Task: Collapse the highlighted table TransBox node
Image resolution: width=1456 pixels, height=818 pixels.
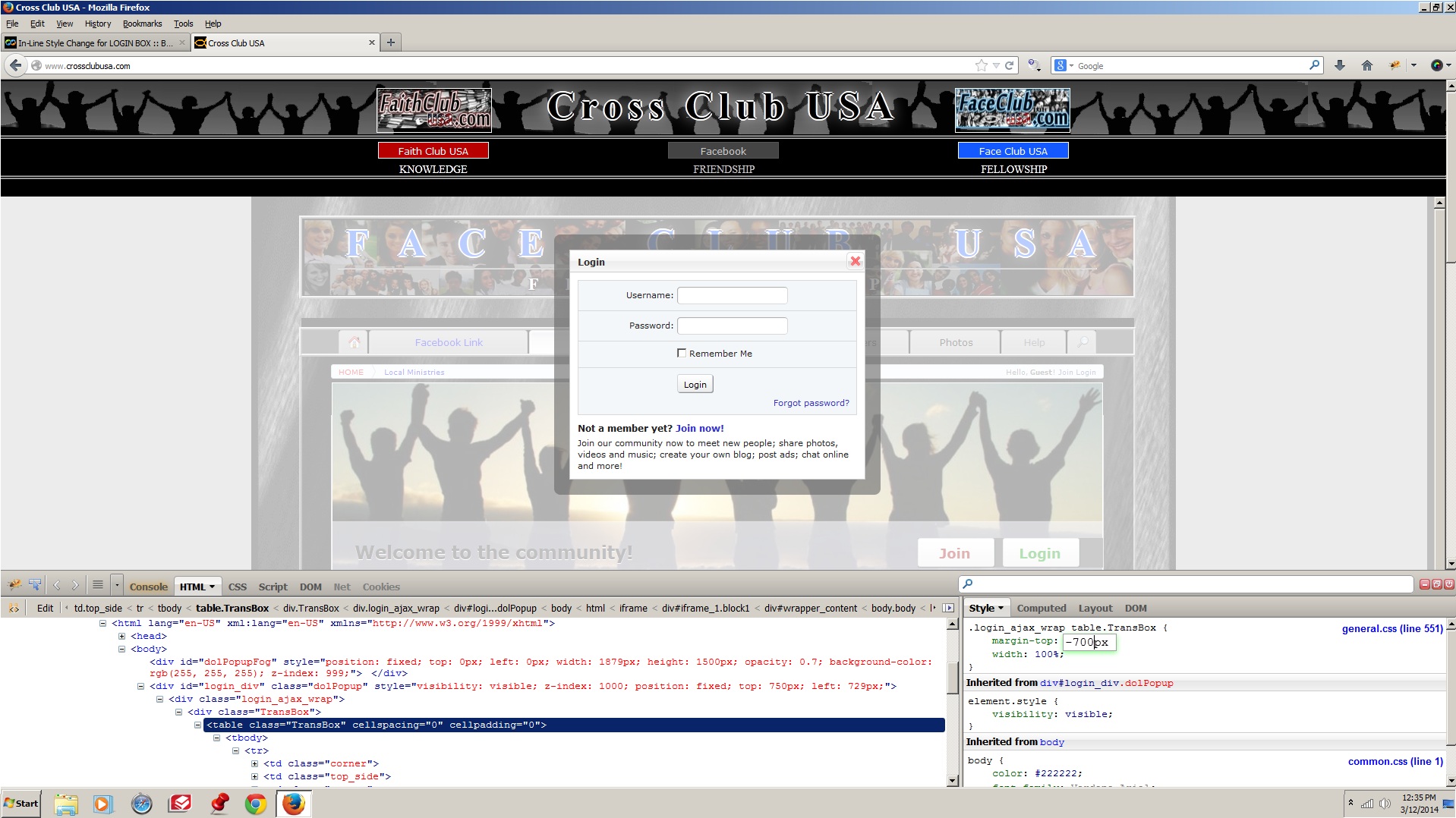Action: 197,725
